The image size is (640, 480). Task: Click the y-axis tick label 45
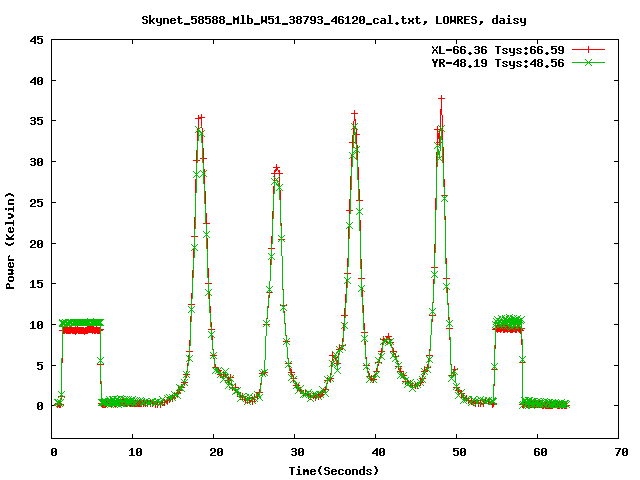tap(36, 40)
